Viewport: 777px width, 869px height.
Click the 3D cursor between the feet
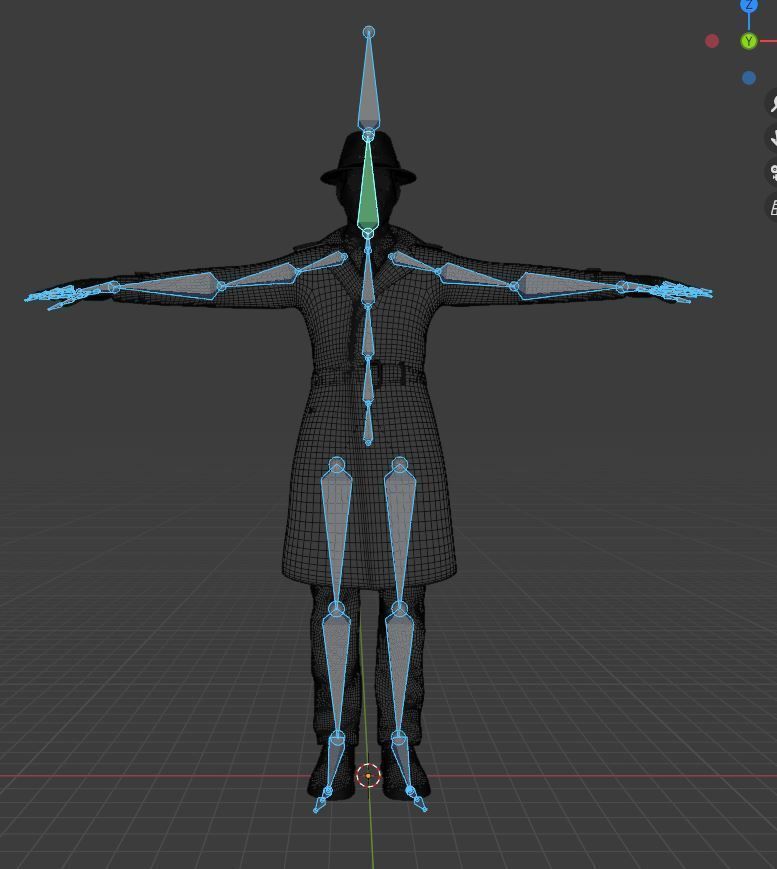click(x=368, y=776)
